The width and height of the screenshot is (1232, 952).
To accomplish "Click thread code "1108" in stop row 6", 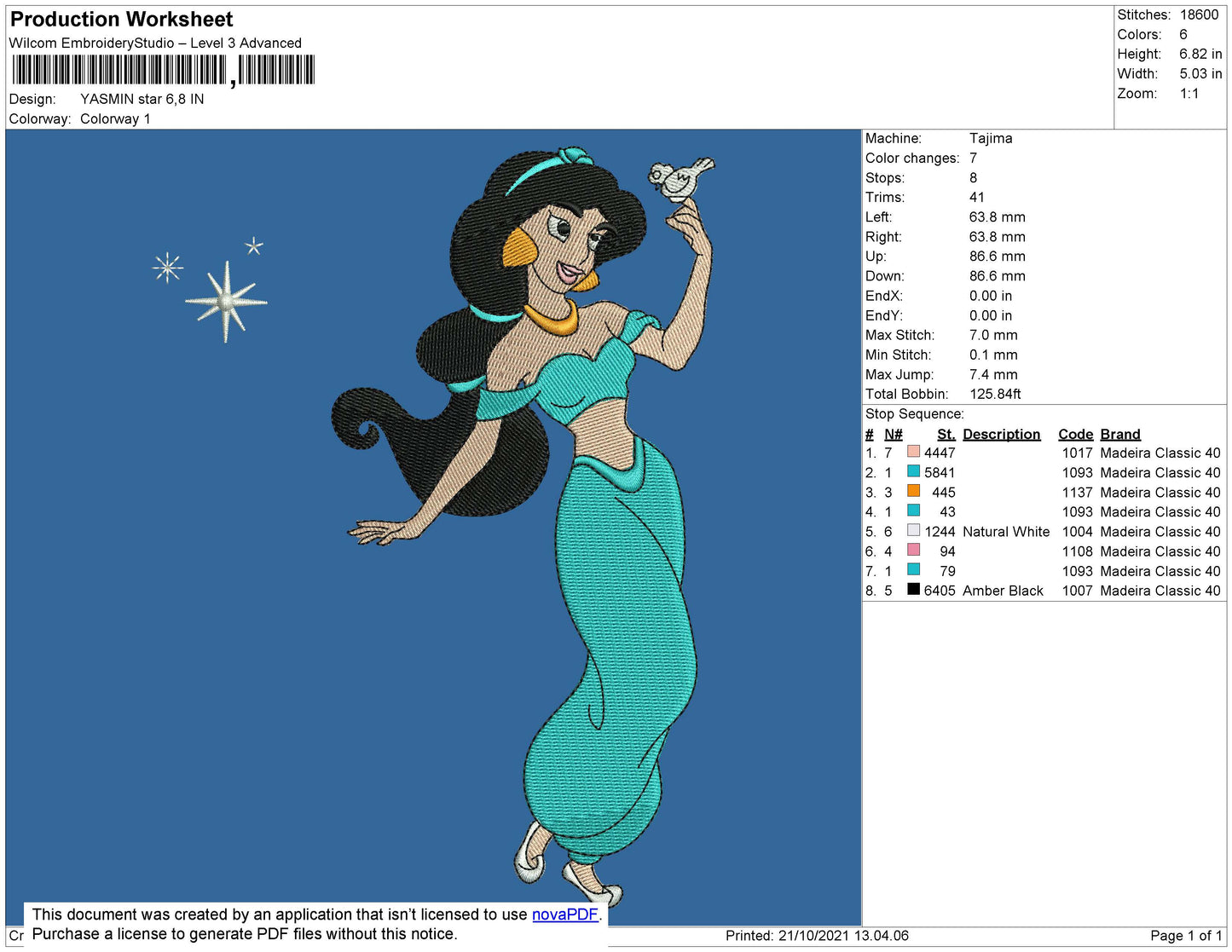I will pos(1077,551).
